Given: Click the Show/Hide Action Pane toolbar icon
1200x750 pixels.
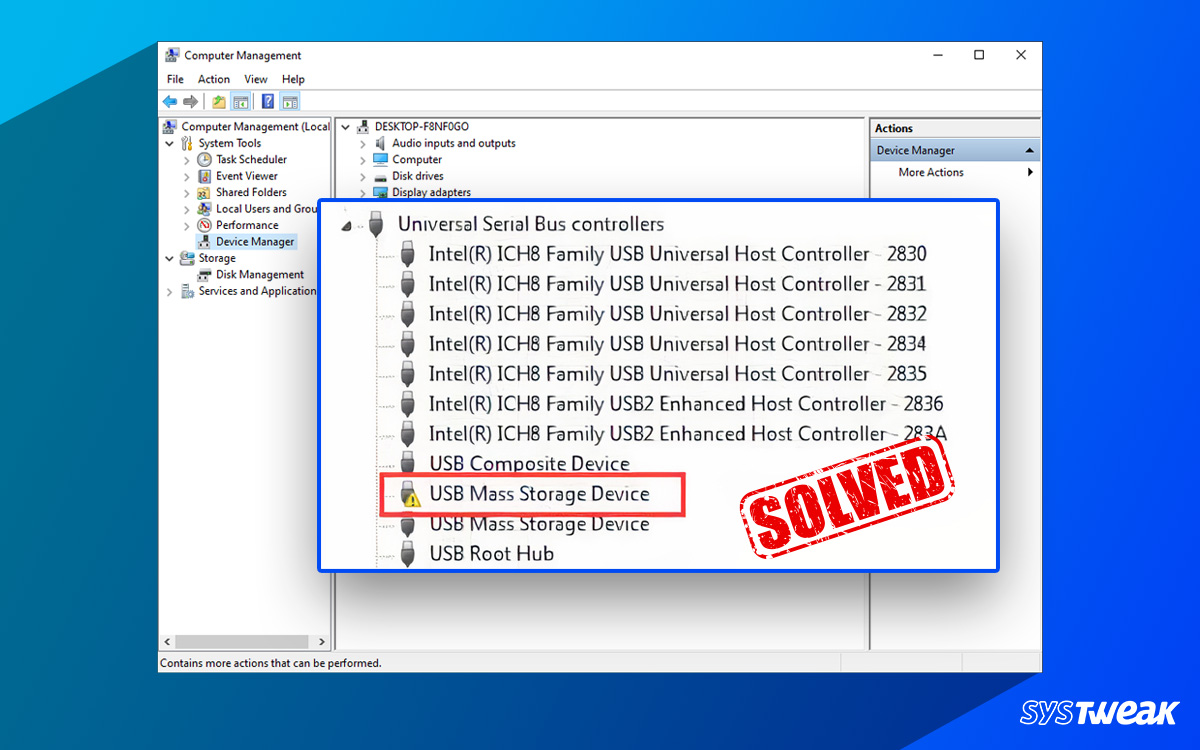Looking at the screenshot, I should pos(290,101).
